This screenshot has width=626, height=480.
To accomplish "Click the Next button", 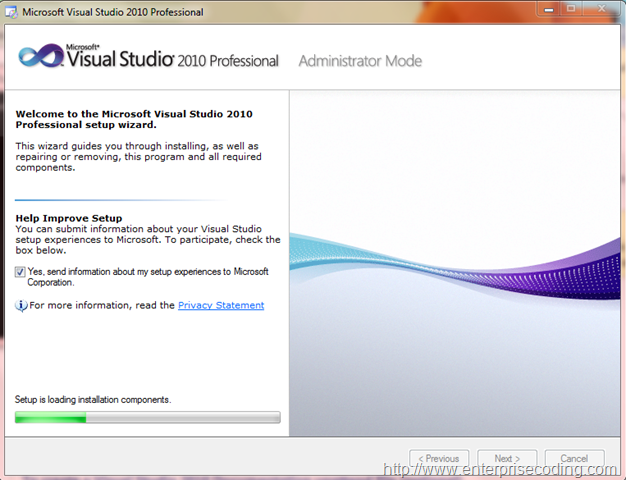I will click(x=507, y=458).
